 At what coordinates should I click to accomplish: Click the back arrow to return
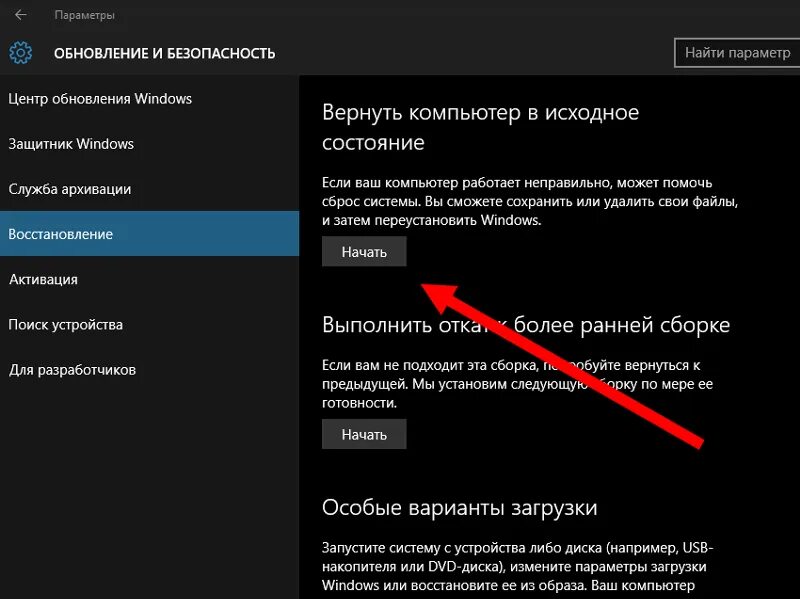tap(19, 14)
